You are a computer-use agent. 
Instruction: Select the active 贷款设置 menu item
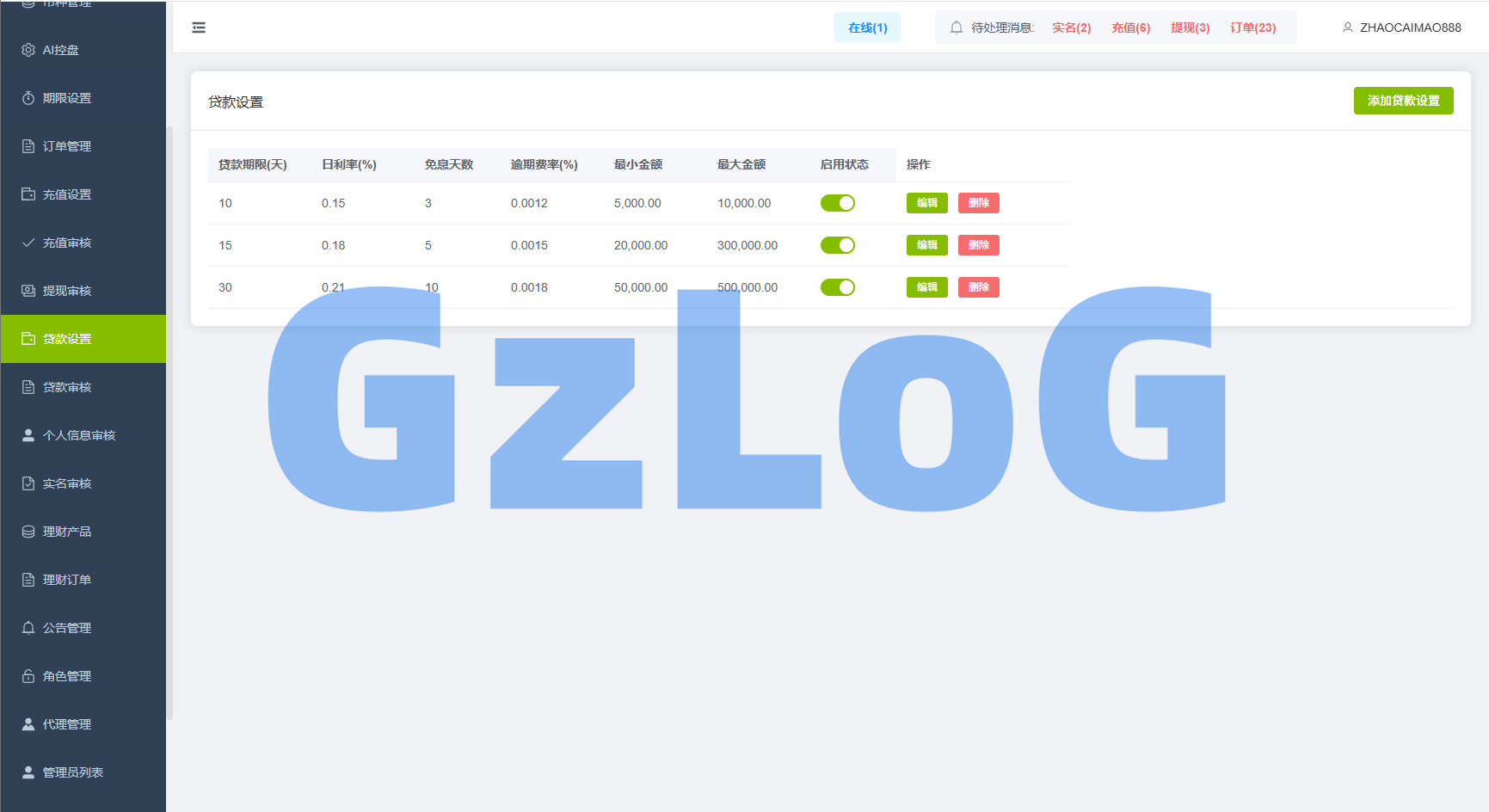[83, 339]
